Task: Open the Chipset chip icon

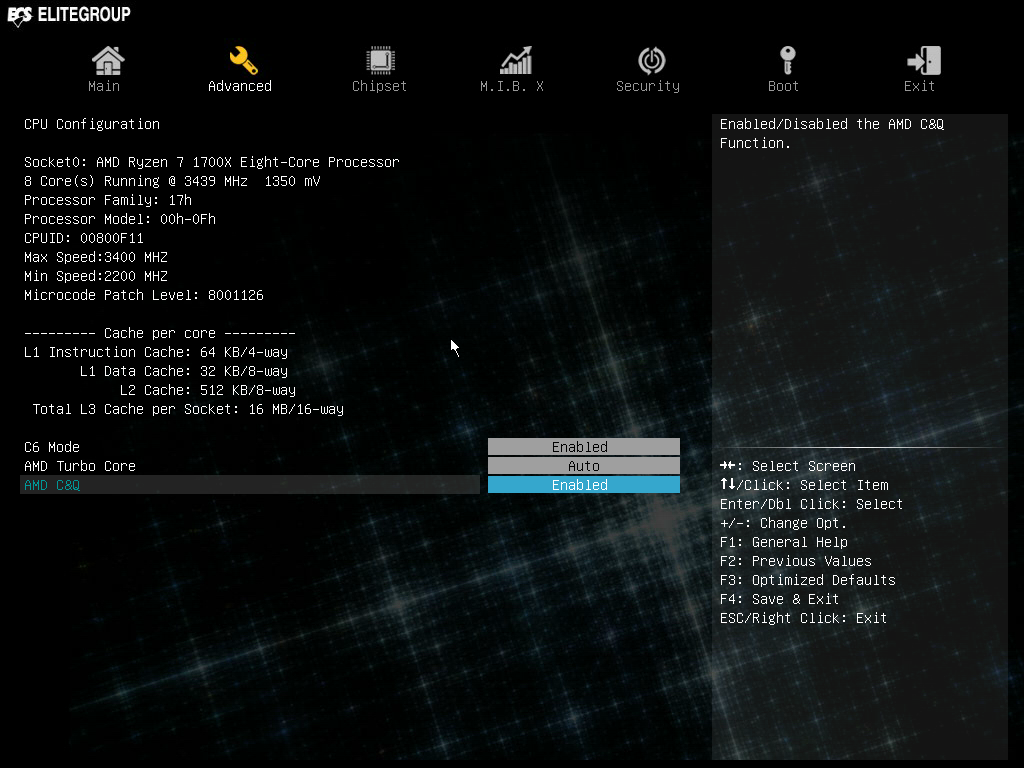Action: tap(380, 60)
